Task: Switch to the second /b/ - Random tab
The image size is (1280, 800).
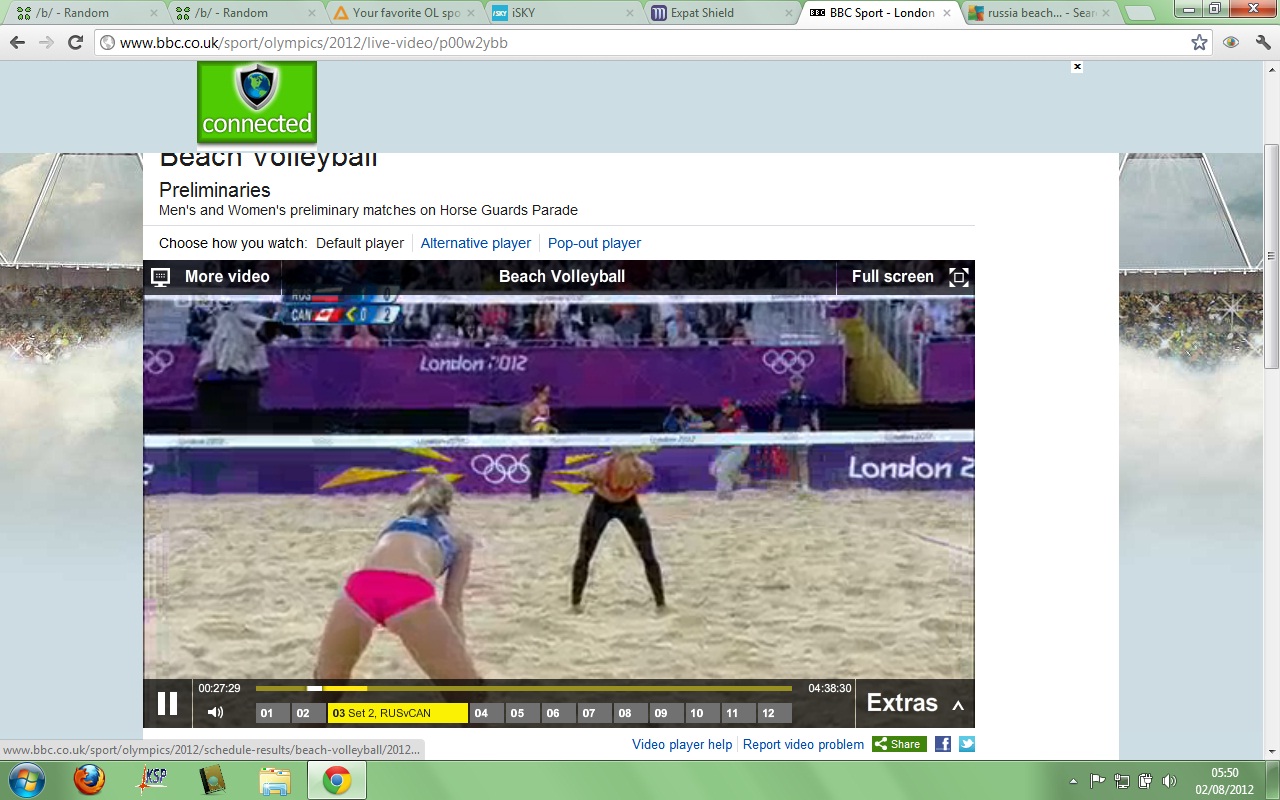Action: tap(243, 13)
